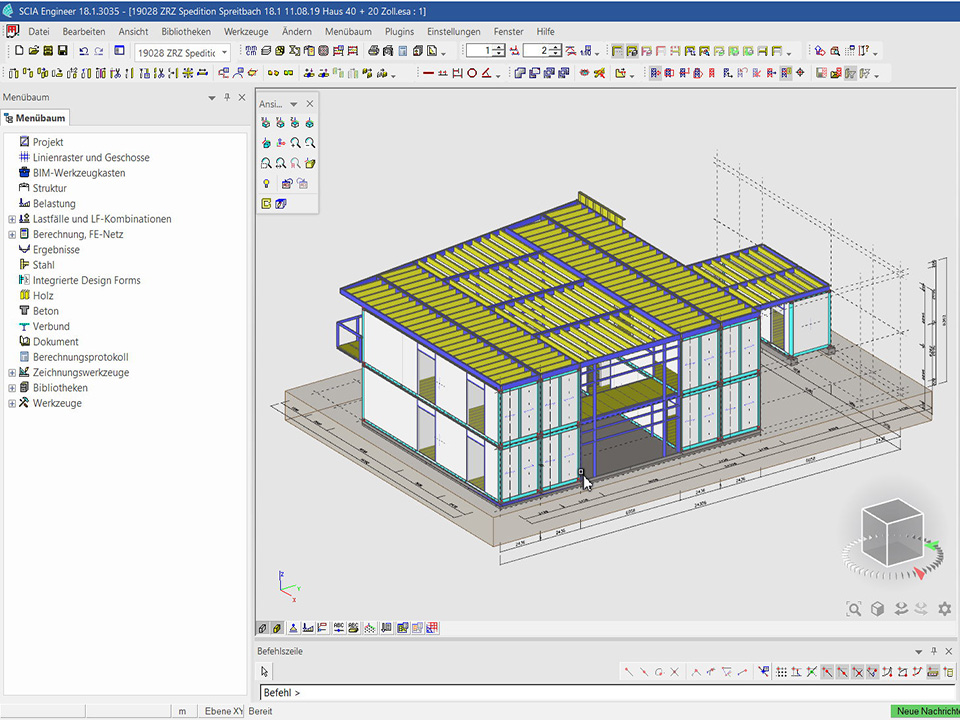Select Beton in the menu tree
This screenshot has width=960, height=720.
[x=46, y=311]
